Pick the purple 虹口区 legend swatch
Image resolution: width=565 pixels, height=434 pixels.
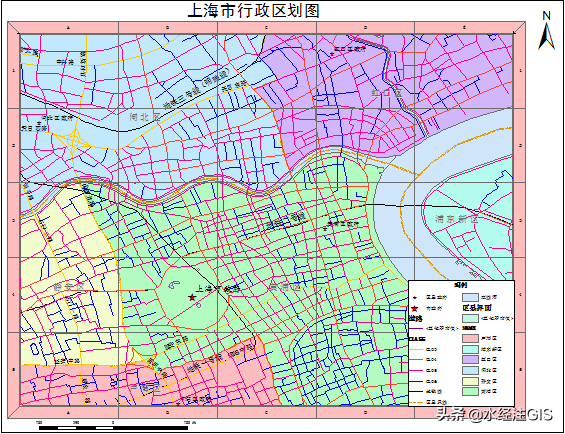coord(471,359)
